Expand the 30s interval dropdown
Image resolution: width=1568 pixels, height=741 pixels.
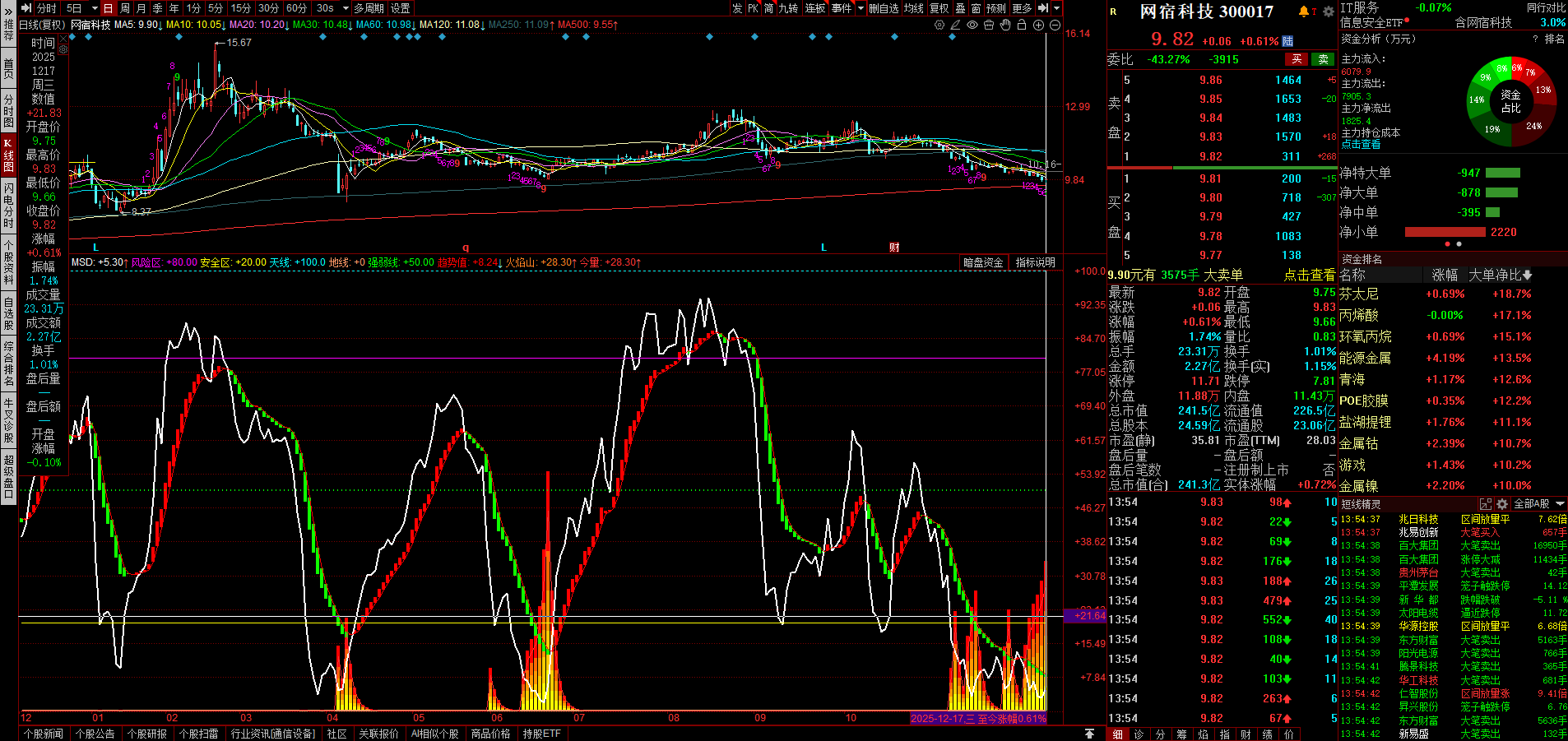tap(346, 8)
